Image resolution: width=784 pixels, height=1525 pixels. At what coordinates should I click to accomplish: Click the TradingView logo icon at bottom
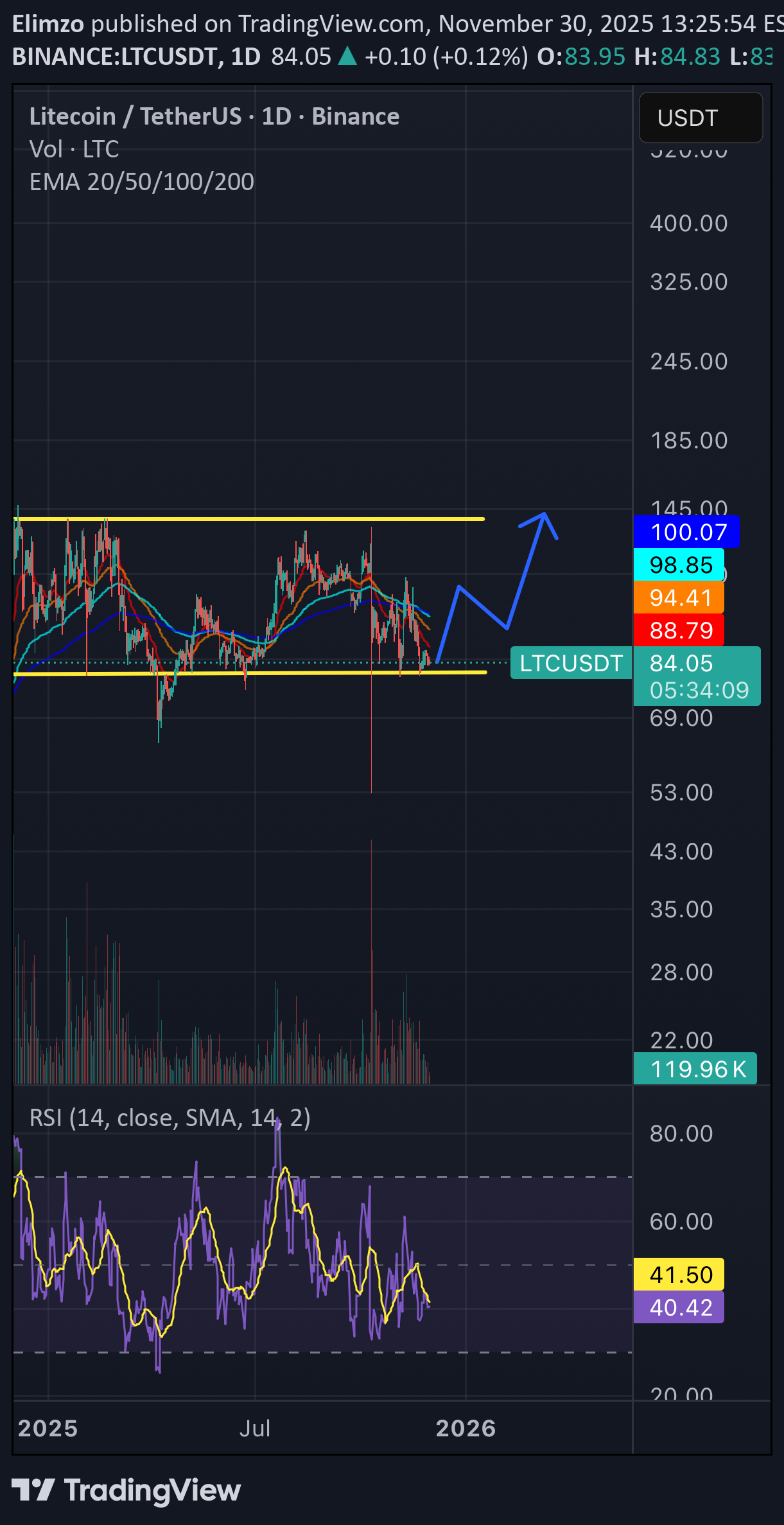pyautogui.click(x=32, y=1490)
